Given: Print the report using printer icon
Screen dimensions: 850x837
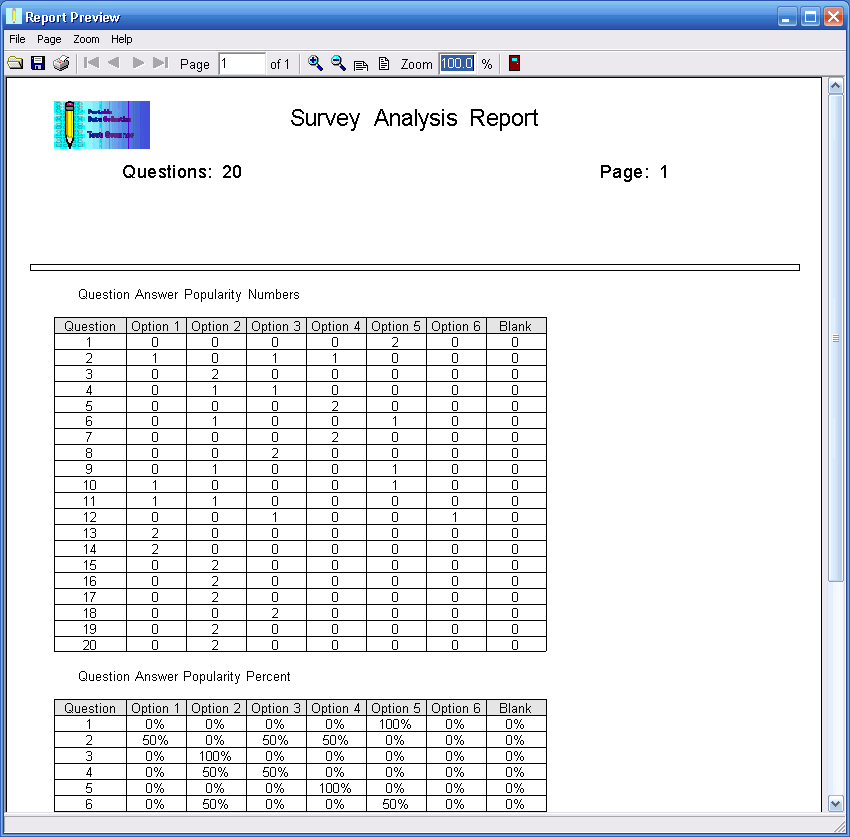Looking at the screenshot, I should [x=61, y=63].
